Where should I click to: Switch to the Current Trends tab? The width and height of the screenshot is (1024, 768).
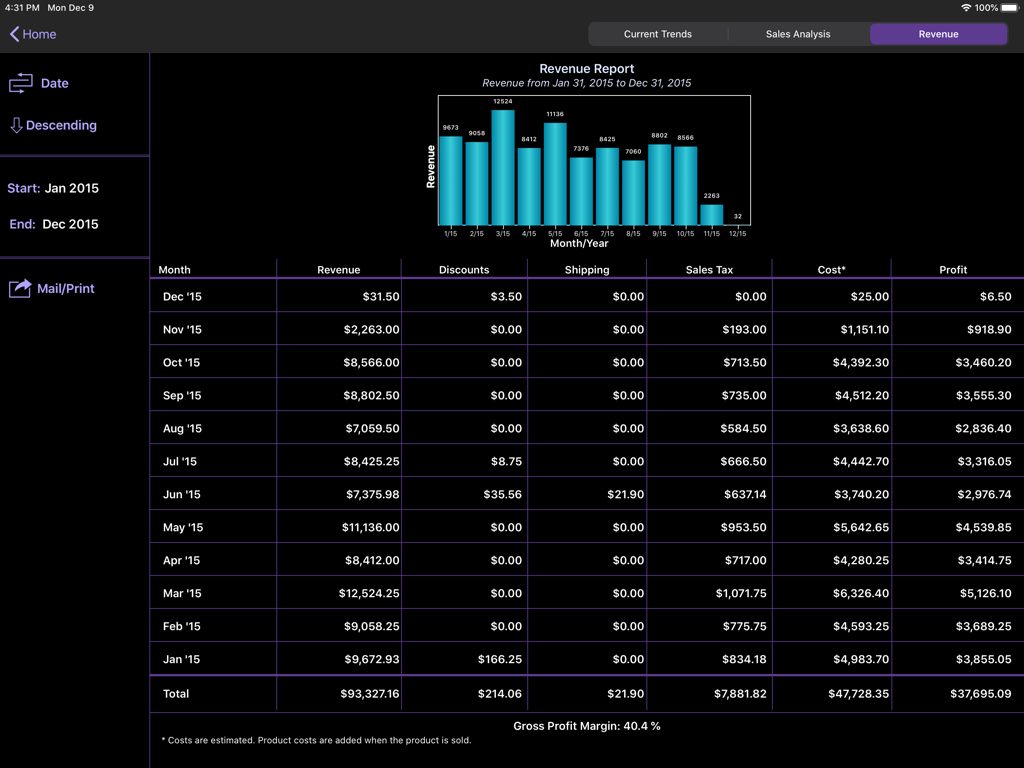pyautogui.click(x=658, y=33)
